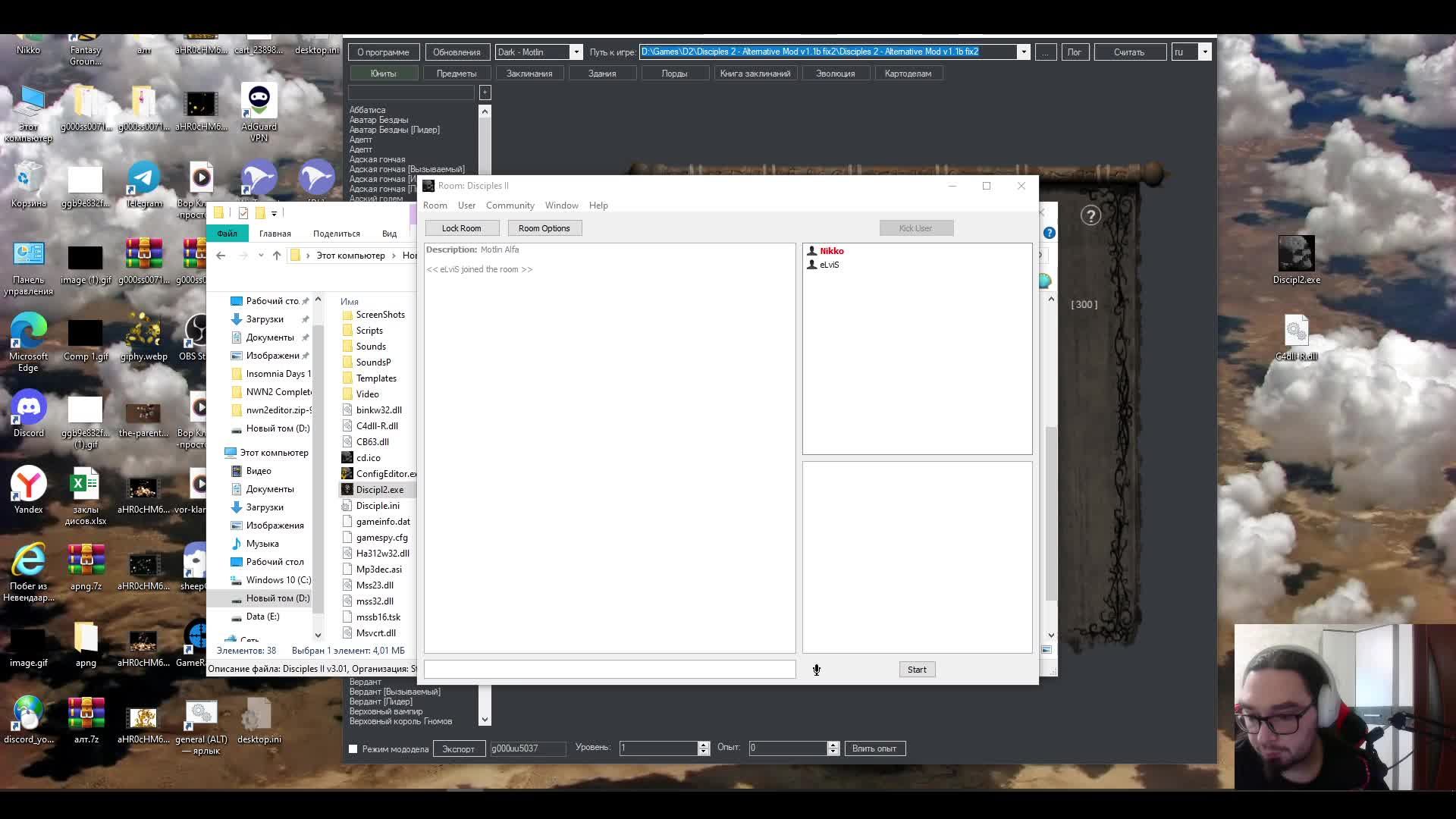Click the Lock Room button
This screenshot has height=819, width=1456.
click(x=461, y=228)
